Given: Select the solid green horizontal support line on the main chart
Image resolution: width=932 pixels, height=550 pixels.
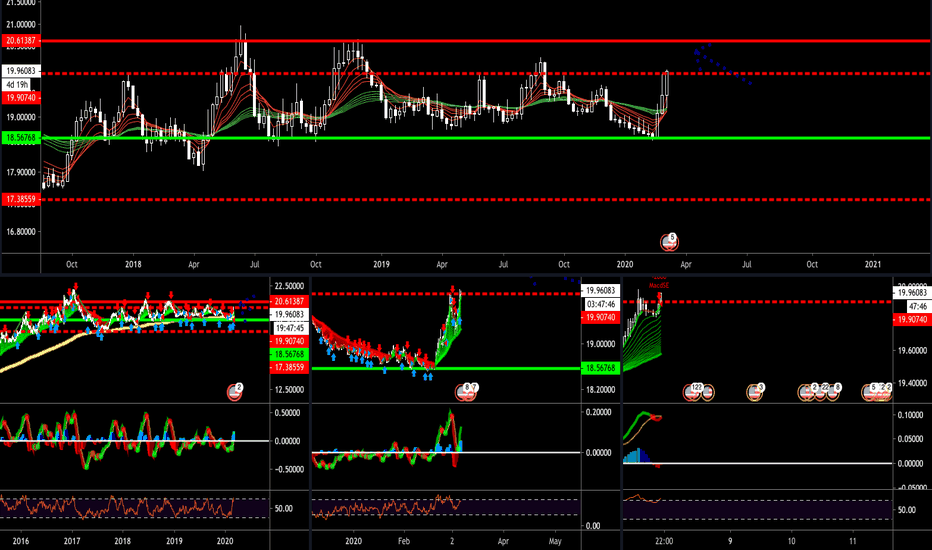Looking at the screenshot, I should click(x=486, y=138).
